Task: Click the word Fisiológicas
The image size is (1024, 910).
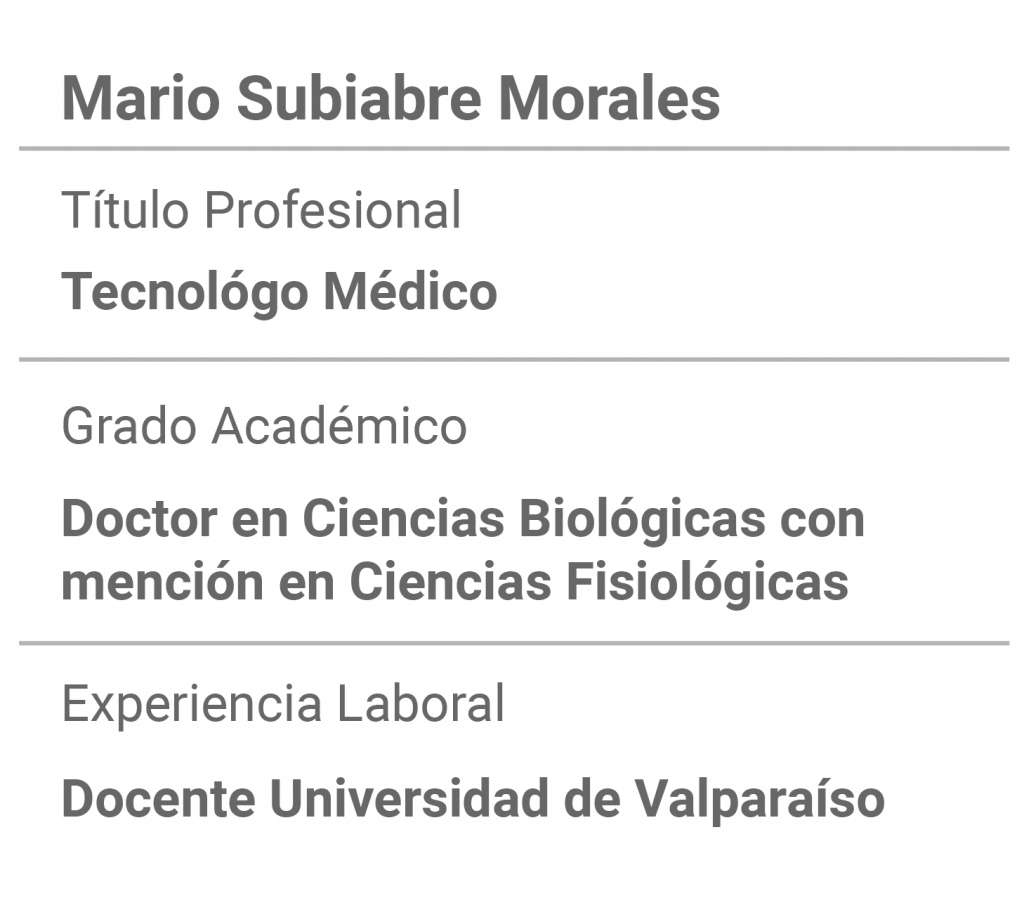Action: tap(707, 582)
